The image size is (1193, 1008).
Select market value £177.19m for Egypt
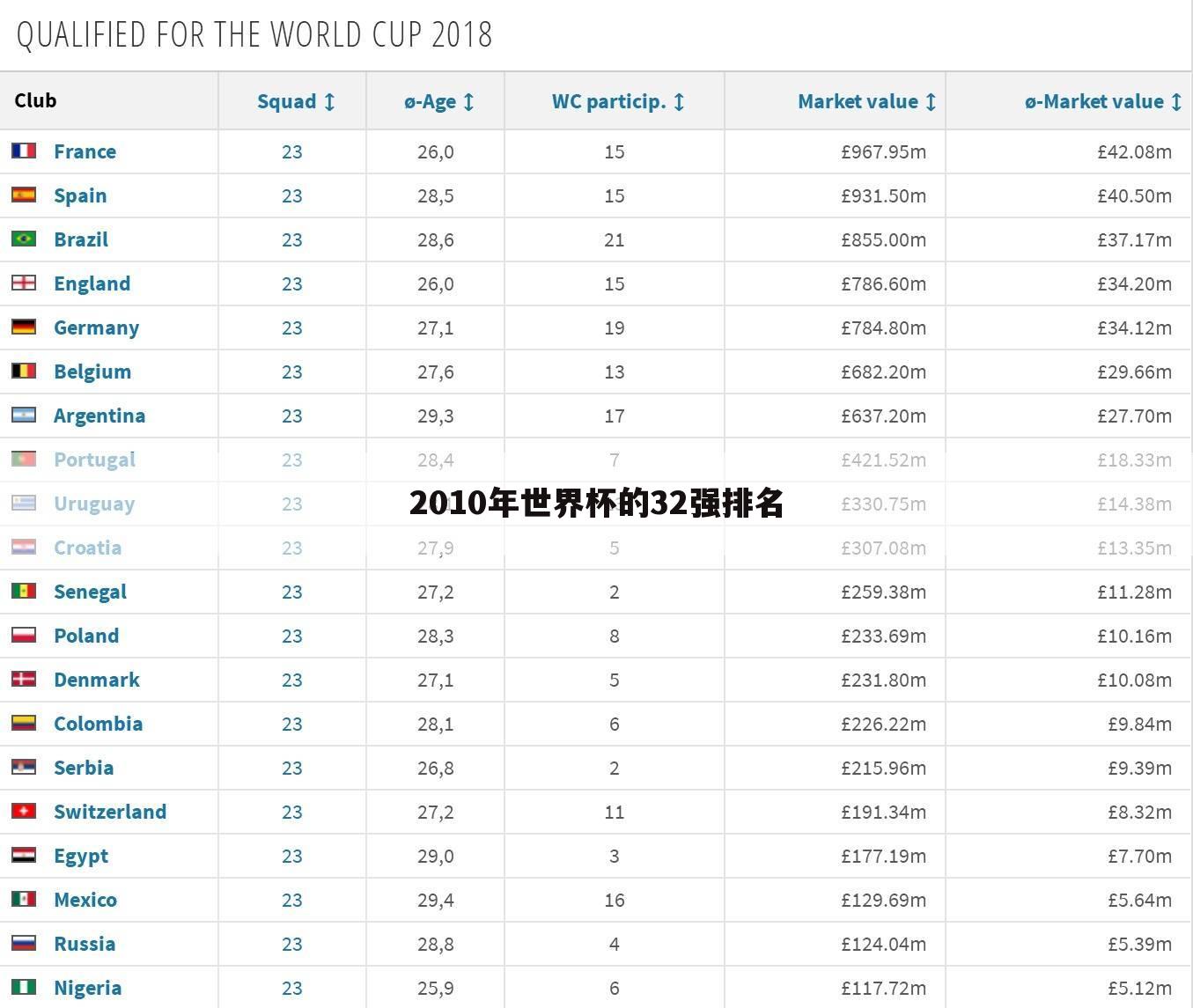coord(883,856)
